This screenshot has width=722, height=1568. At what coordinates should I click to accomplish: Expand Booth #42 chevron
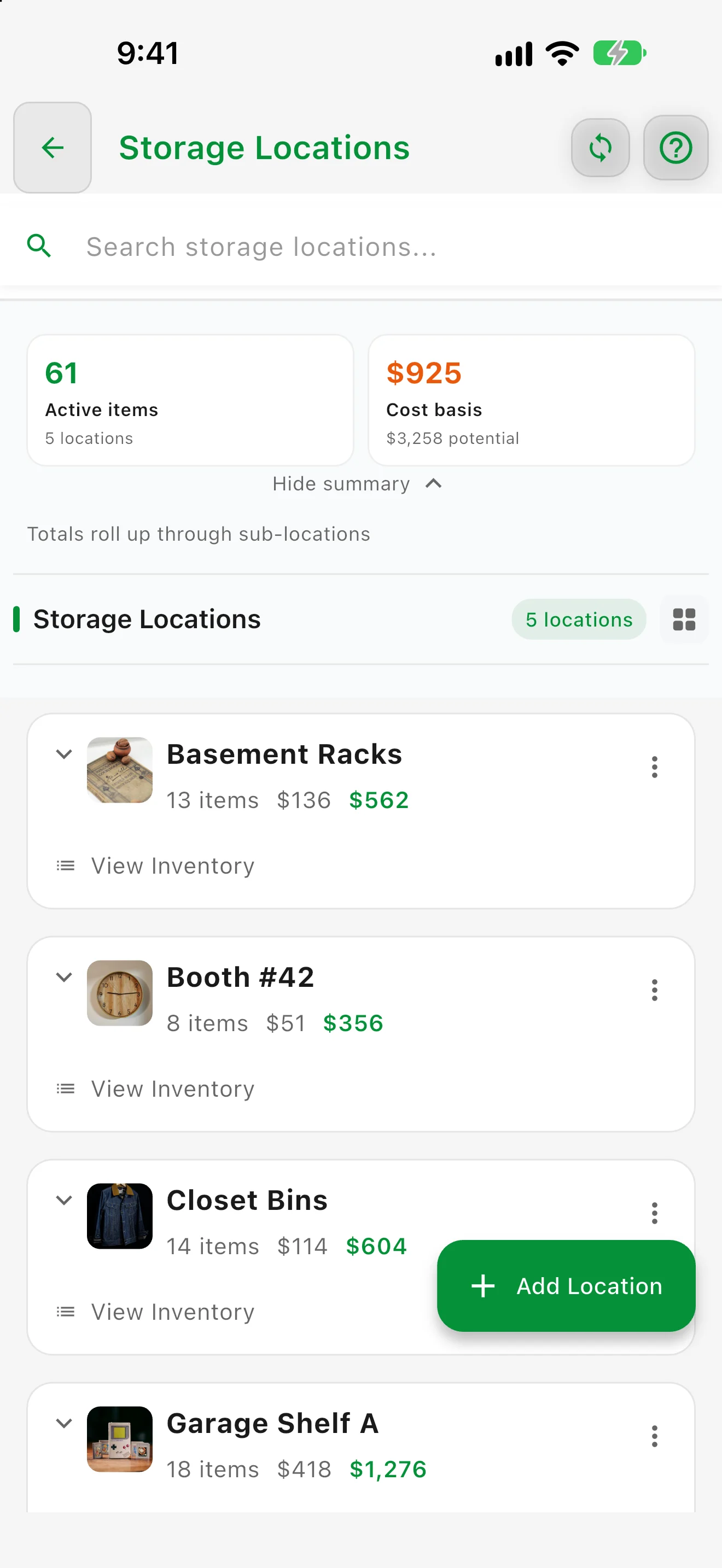click(x=64, y=977)
